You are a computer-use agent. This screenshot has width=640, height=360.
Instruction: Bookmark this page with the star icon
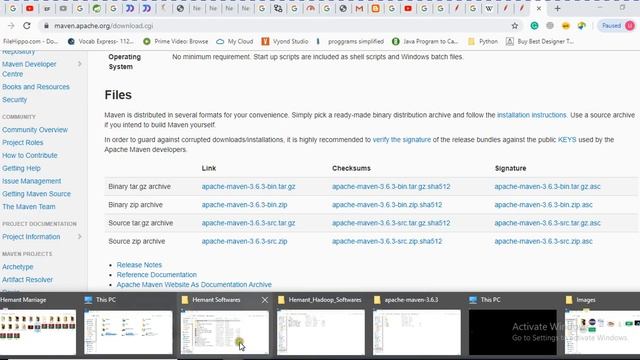515,26
